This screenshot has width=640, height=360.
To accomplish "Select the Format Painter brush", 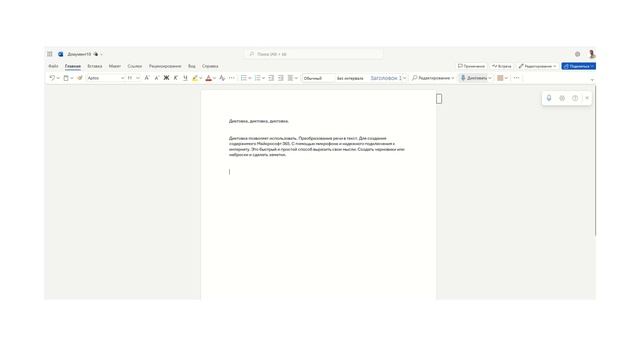I will [80, 78].
